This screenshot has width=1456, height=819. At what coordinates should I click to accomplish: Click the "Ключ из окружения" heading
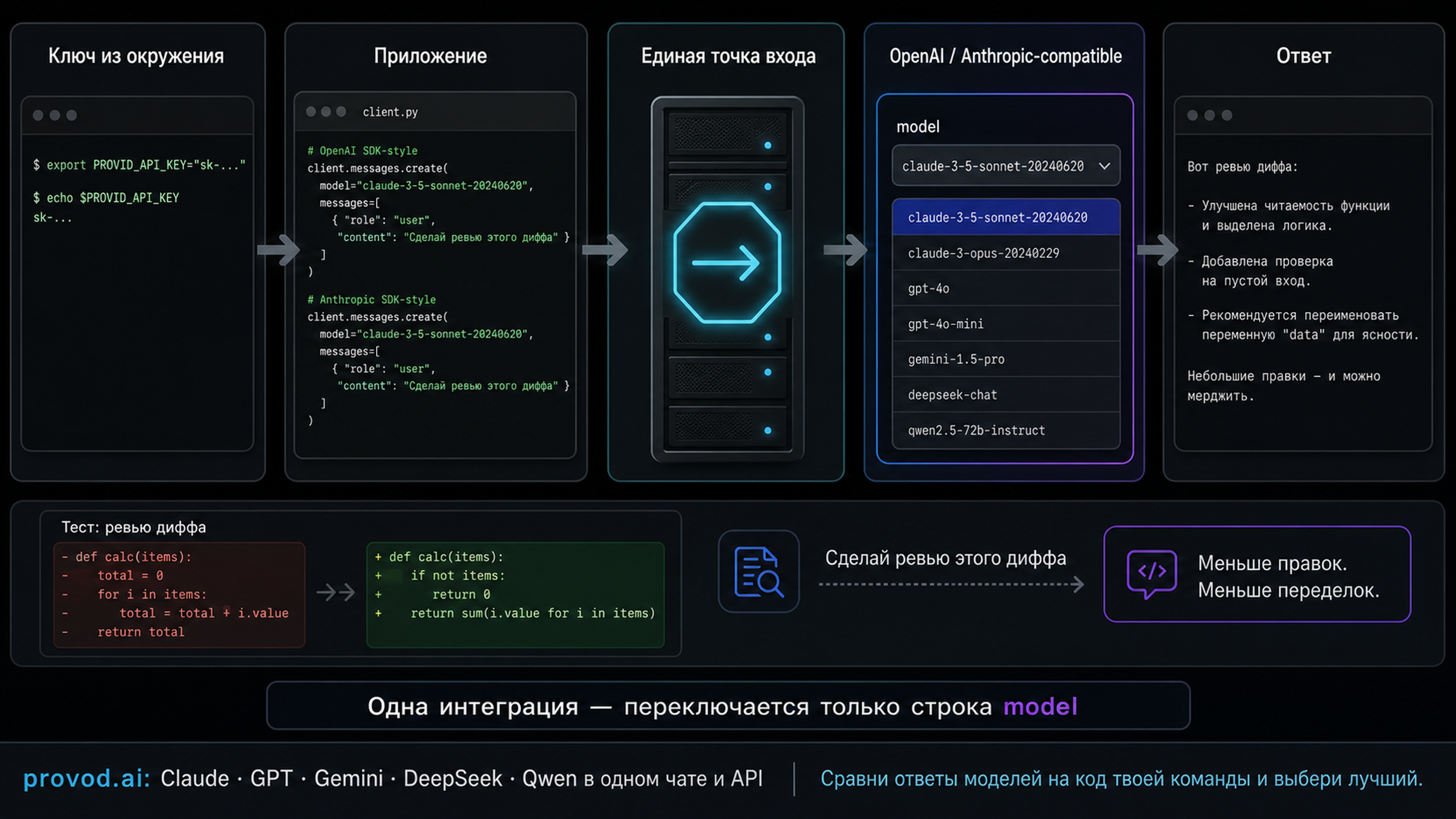[136, 56]
